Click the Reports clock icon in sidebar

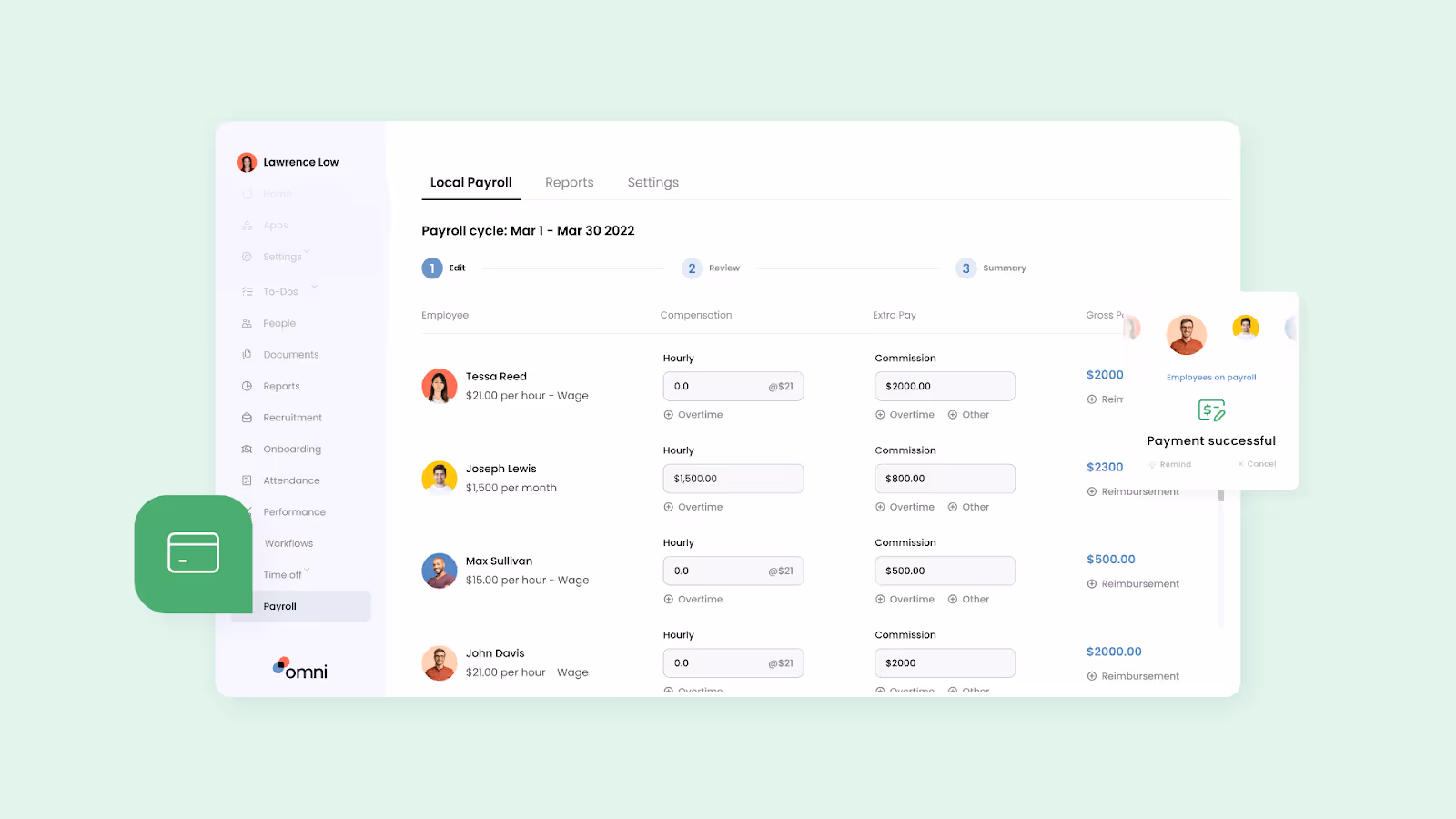pos(247,386)
